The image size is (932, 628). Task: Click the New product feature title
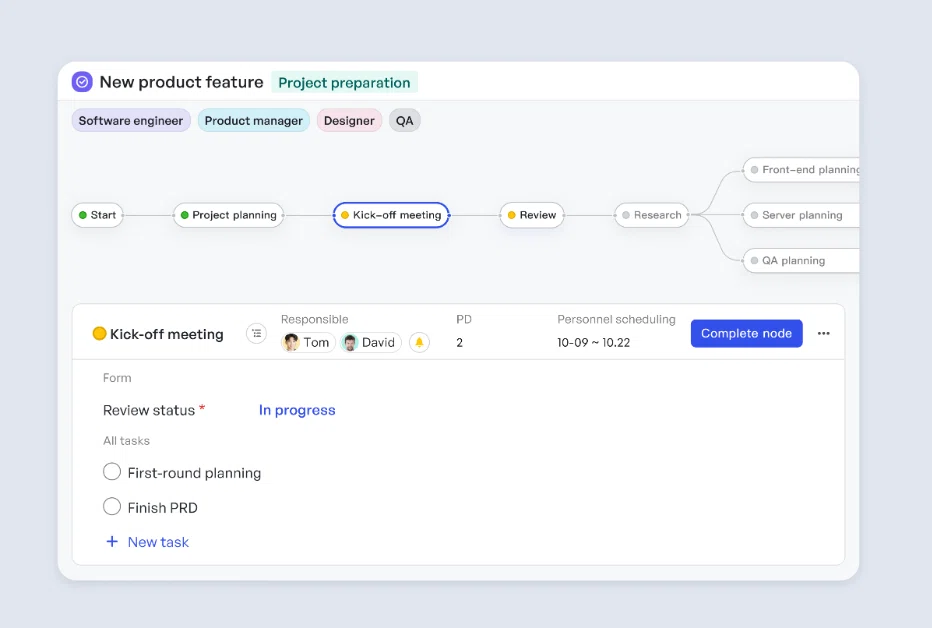pos(181,82)
